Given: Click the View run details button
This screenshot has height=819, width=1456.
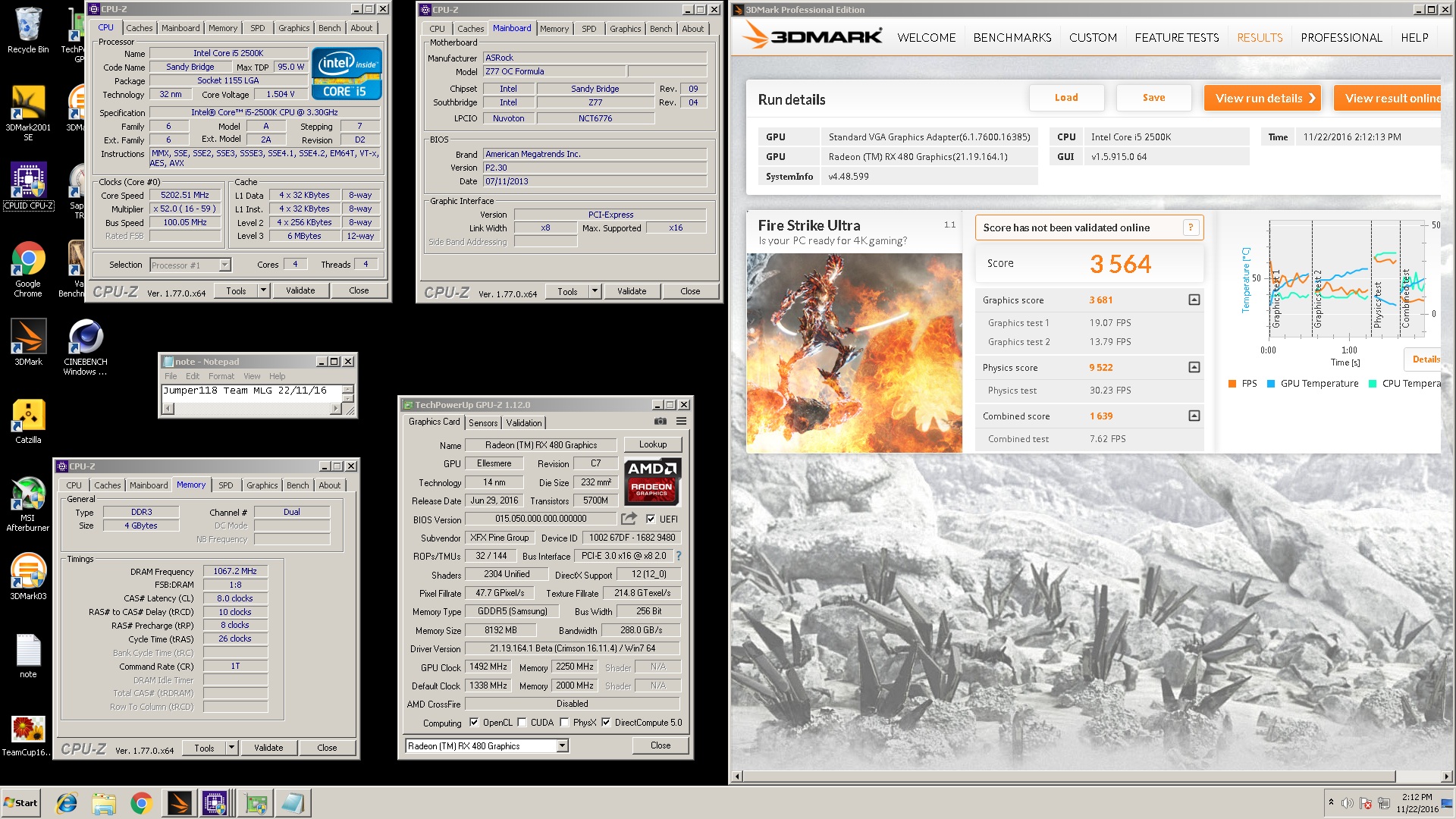Looking at the screenshot, I should point(1262,99).
